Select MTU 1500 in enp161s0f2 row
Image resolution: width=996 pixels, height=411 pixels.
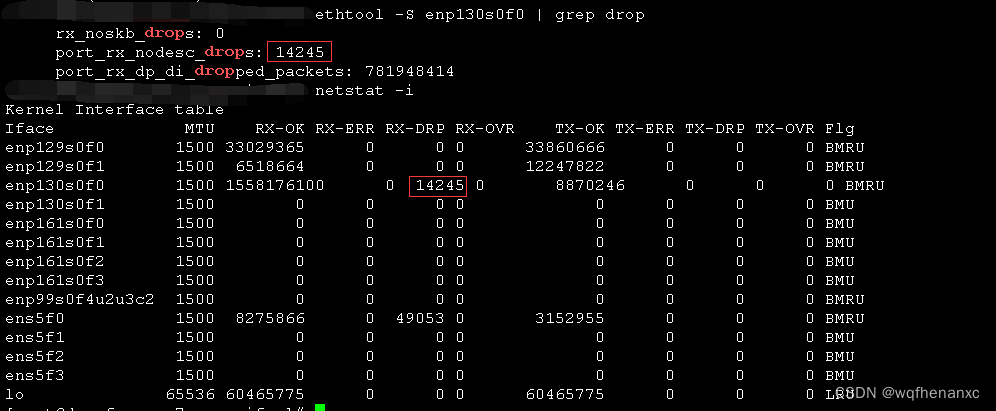195,262
